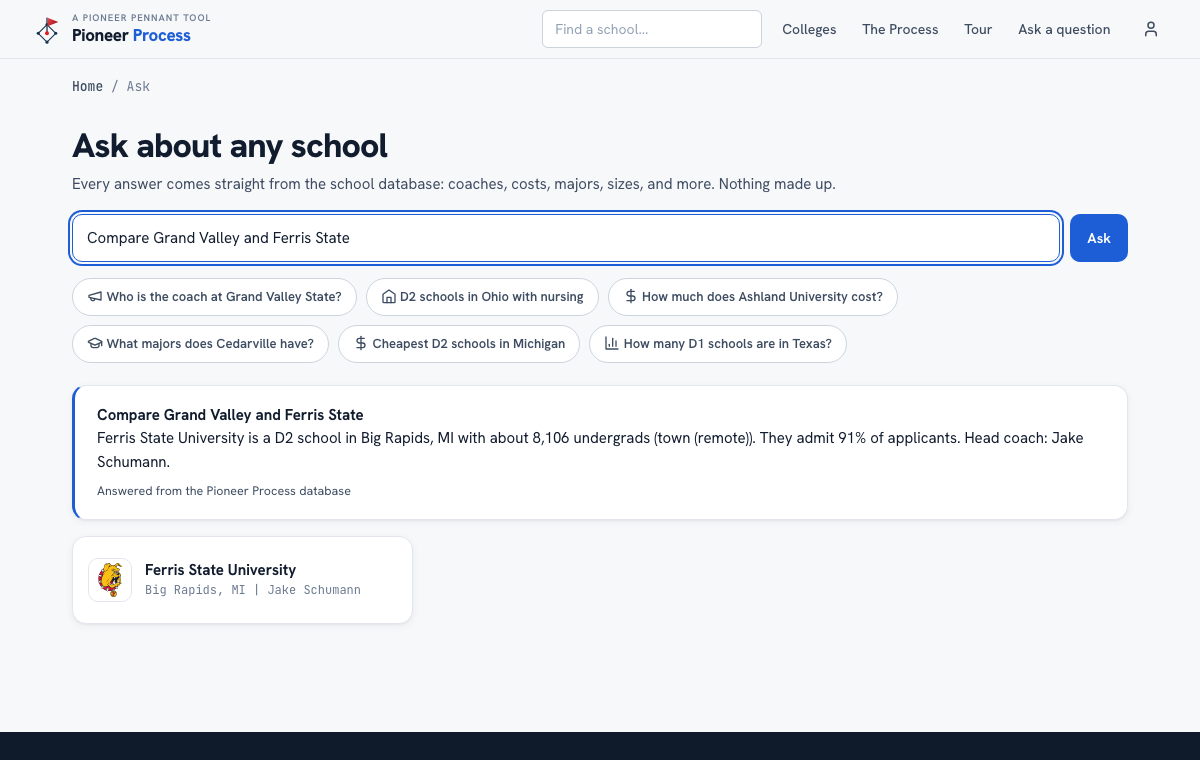The height and width of the screenshot is (760, 1200).
Task: Open the Colleges nav item
Action: click(809, 29)
